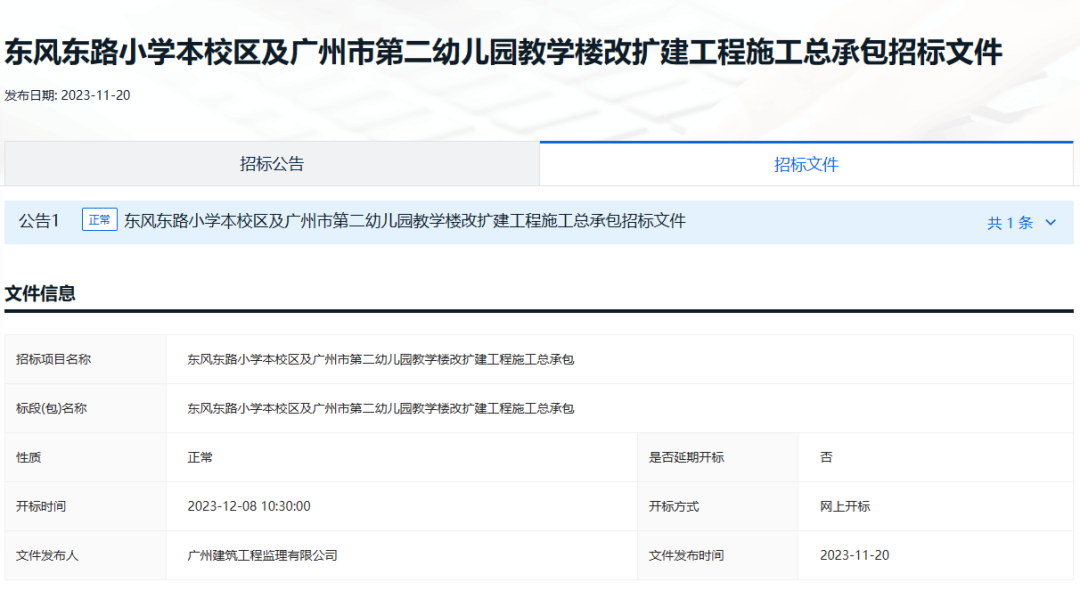Switch to the 招标公告 tab
The width and height of the screenshot is (1080, 607).
coord(271,164)
